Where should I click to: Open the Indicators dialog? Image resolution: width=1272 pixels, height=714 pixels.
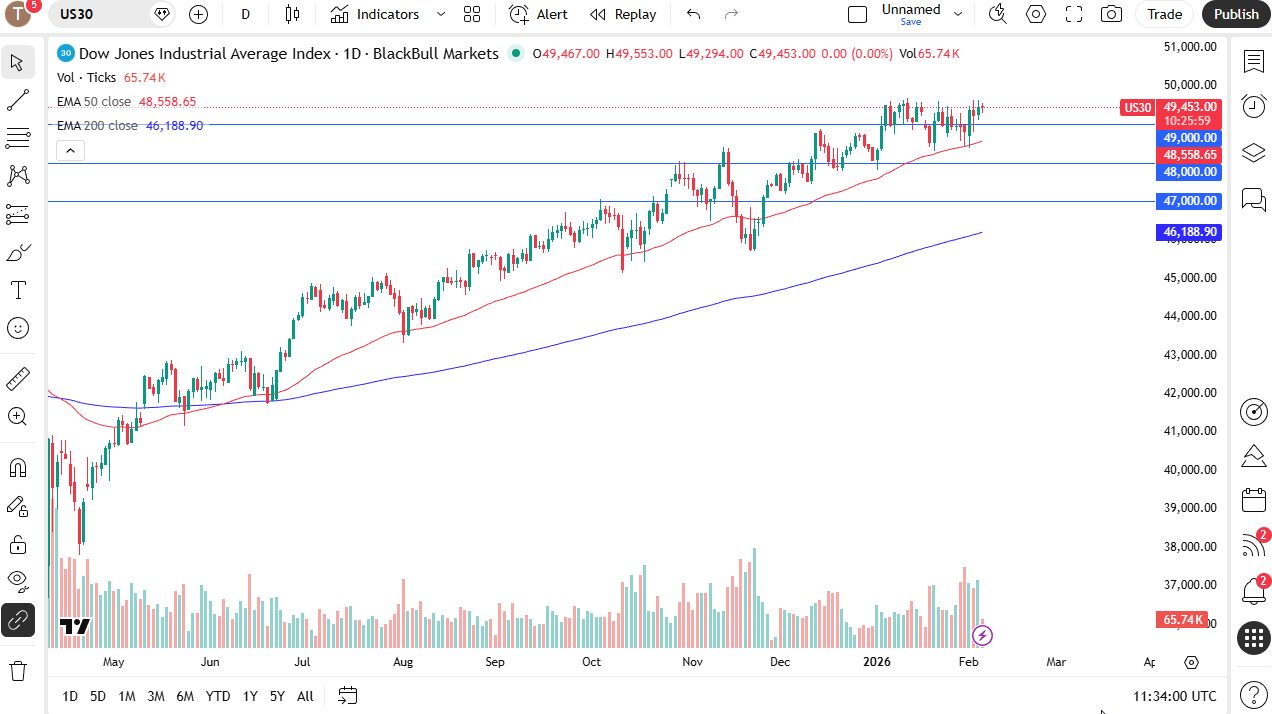point(375,14)
